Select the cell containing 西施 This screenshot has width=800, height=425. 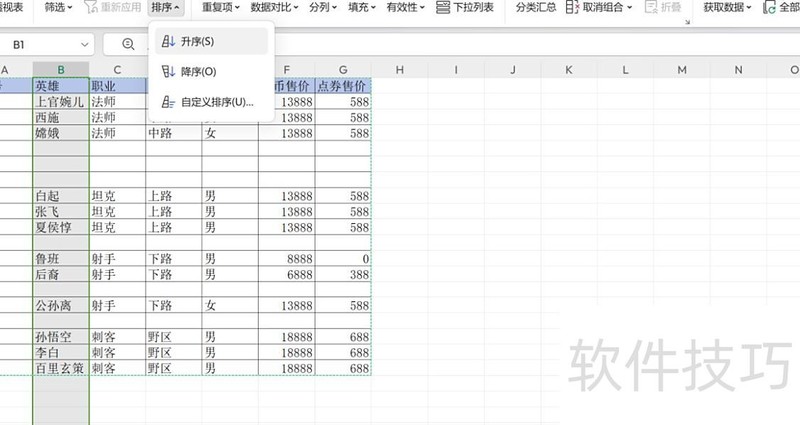(x=61, y=117)
